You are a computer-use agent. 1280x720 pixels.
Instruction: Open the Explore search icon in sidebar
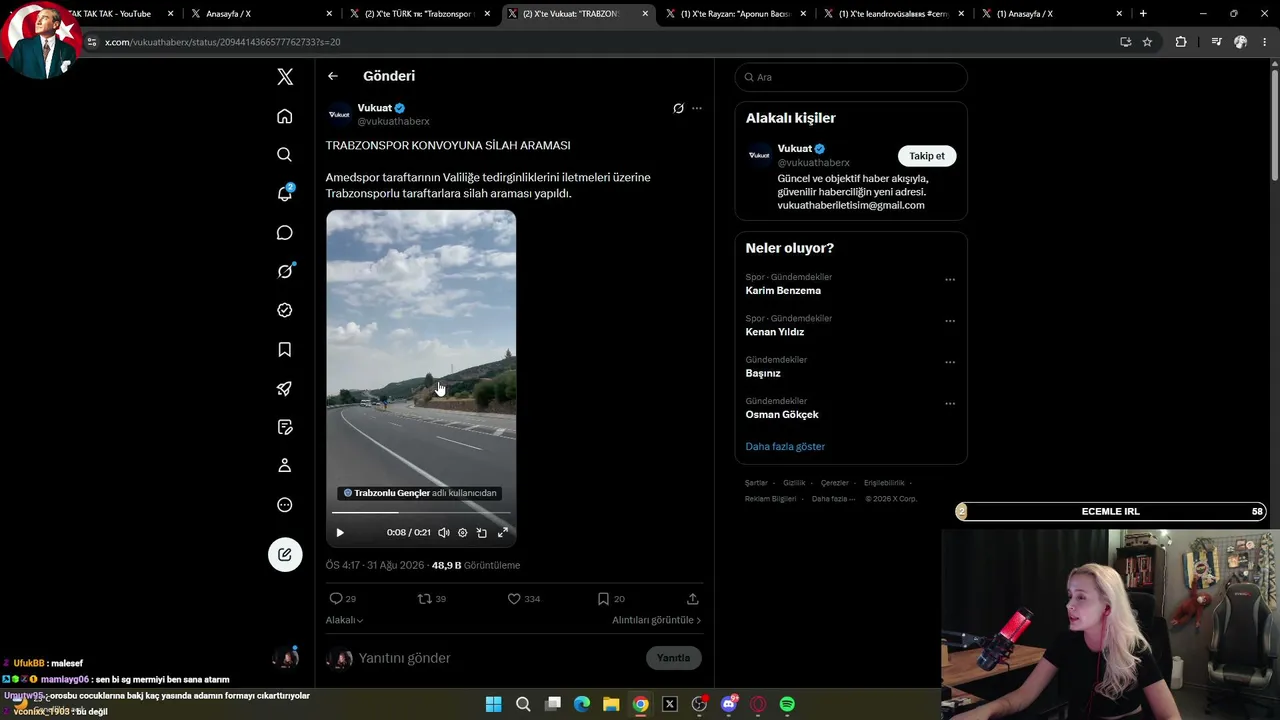pos(285,155)
